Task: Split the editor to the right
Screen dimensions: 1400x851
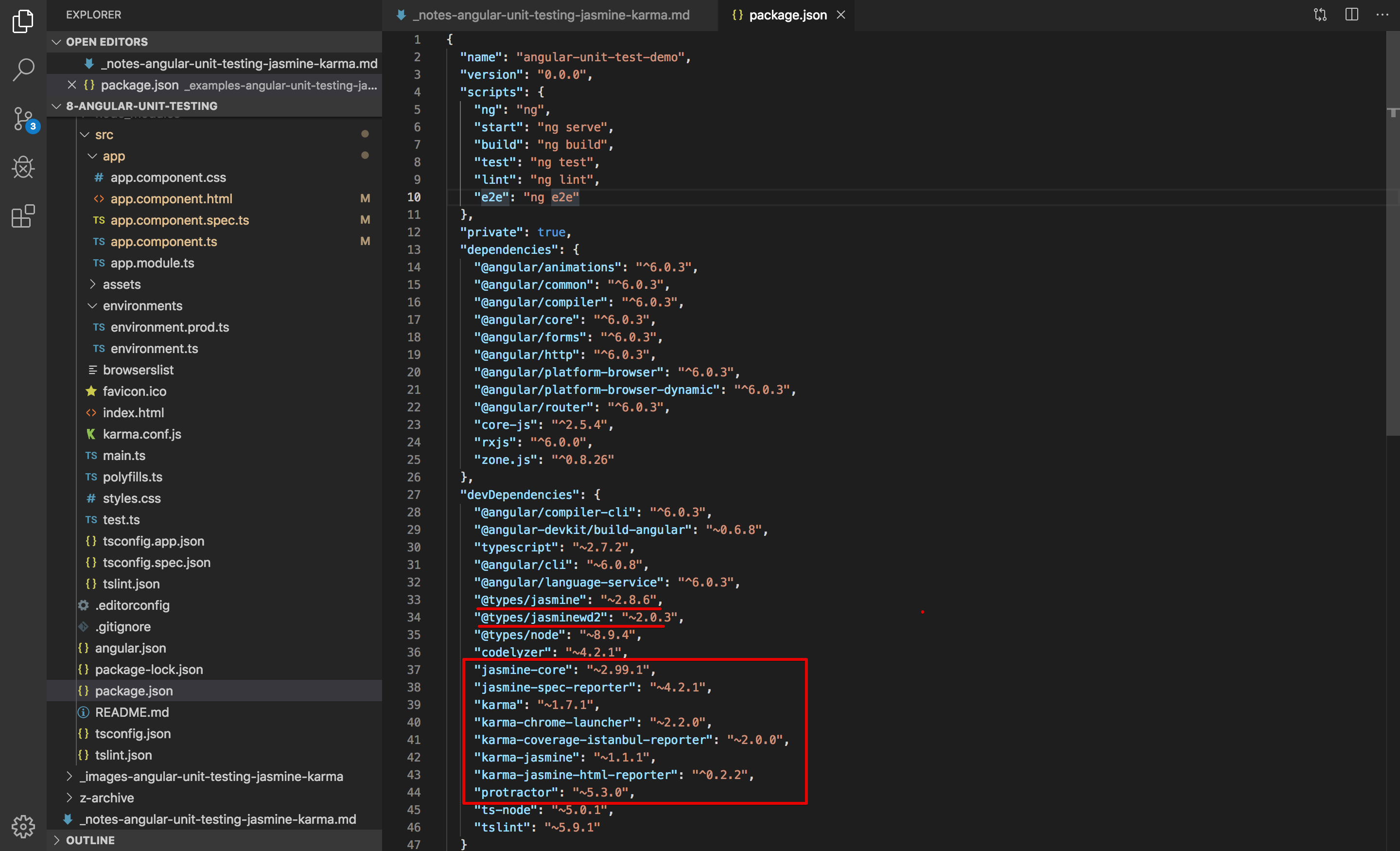Action: point(1352,15)
